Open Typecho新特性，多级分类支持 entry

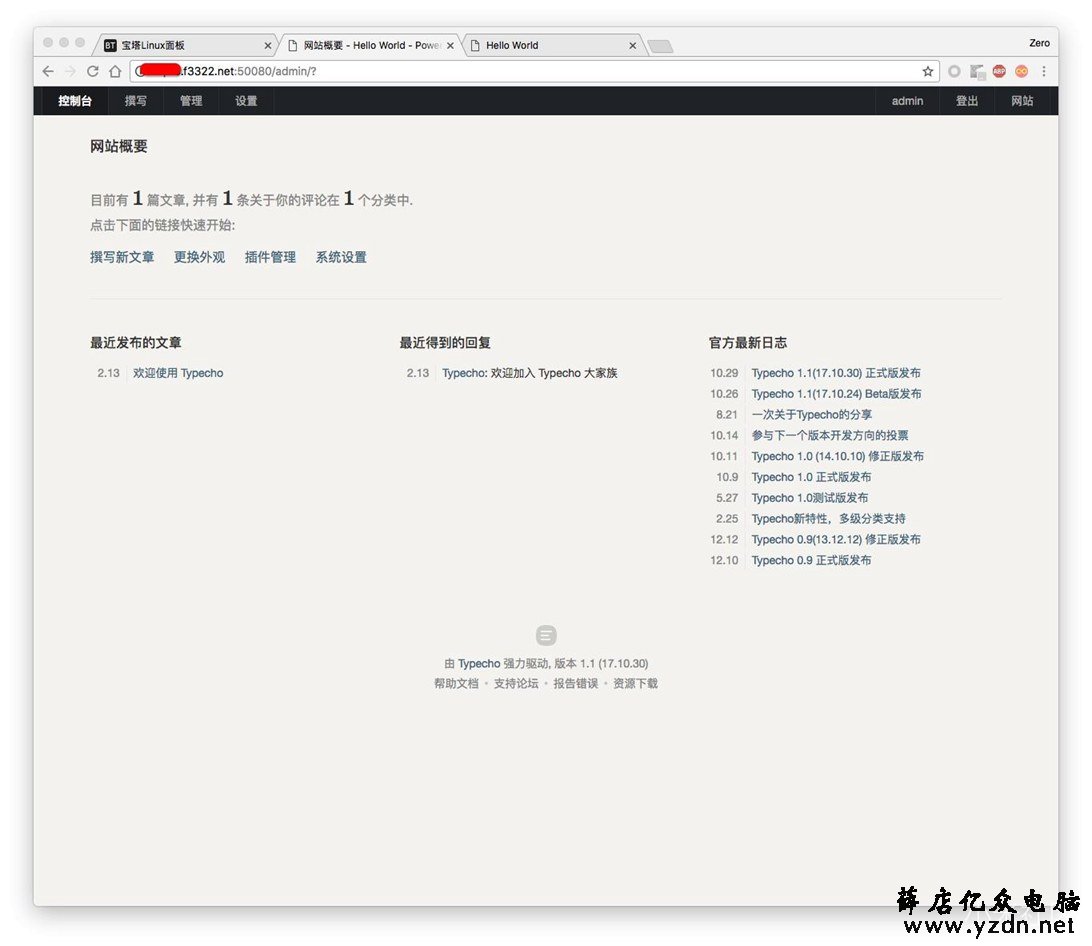point(828,519)
